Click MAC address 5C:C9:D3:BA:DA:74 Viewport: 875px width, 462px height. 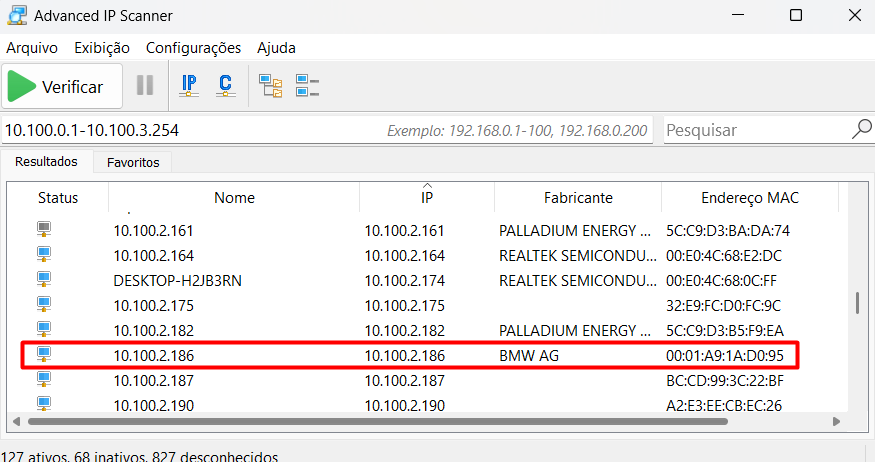(x=728, y=231)
